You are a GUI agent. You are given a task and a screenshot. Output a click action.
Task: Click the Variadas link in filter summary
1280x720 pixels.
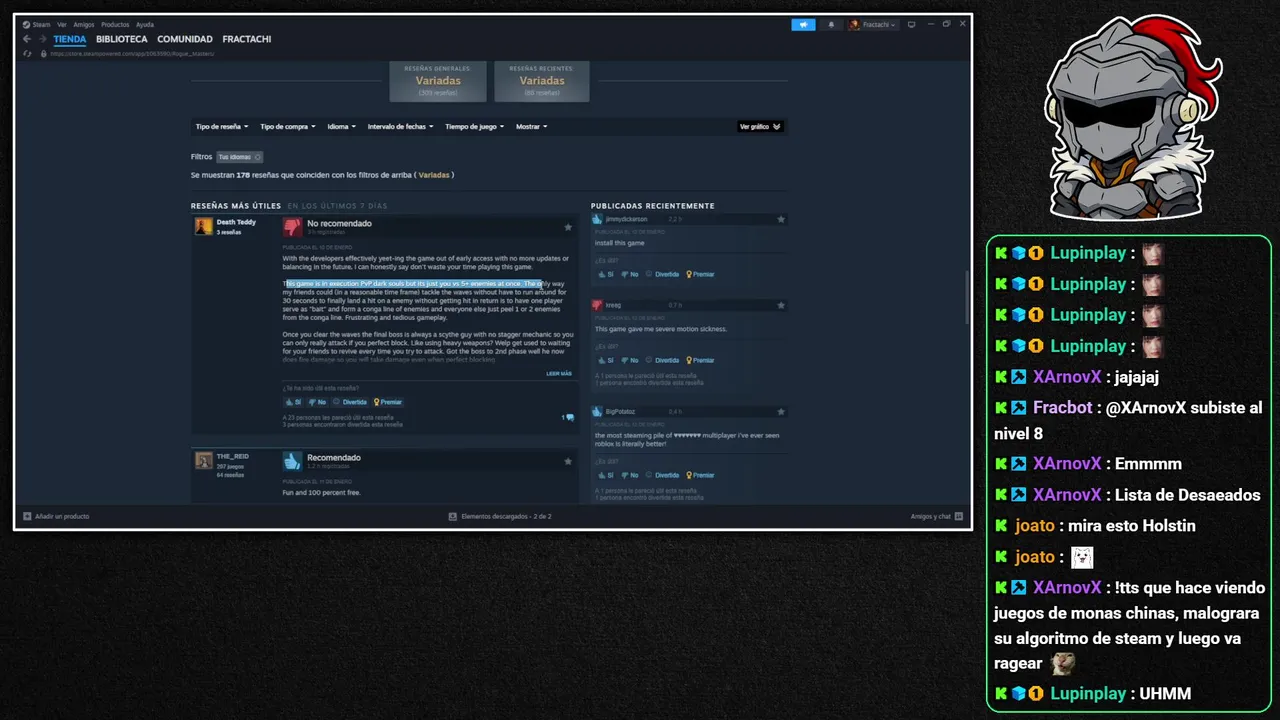(x=434, y=175)
